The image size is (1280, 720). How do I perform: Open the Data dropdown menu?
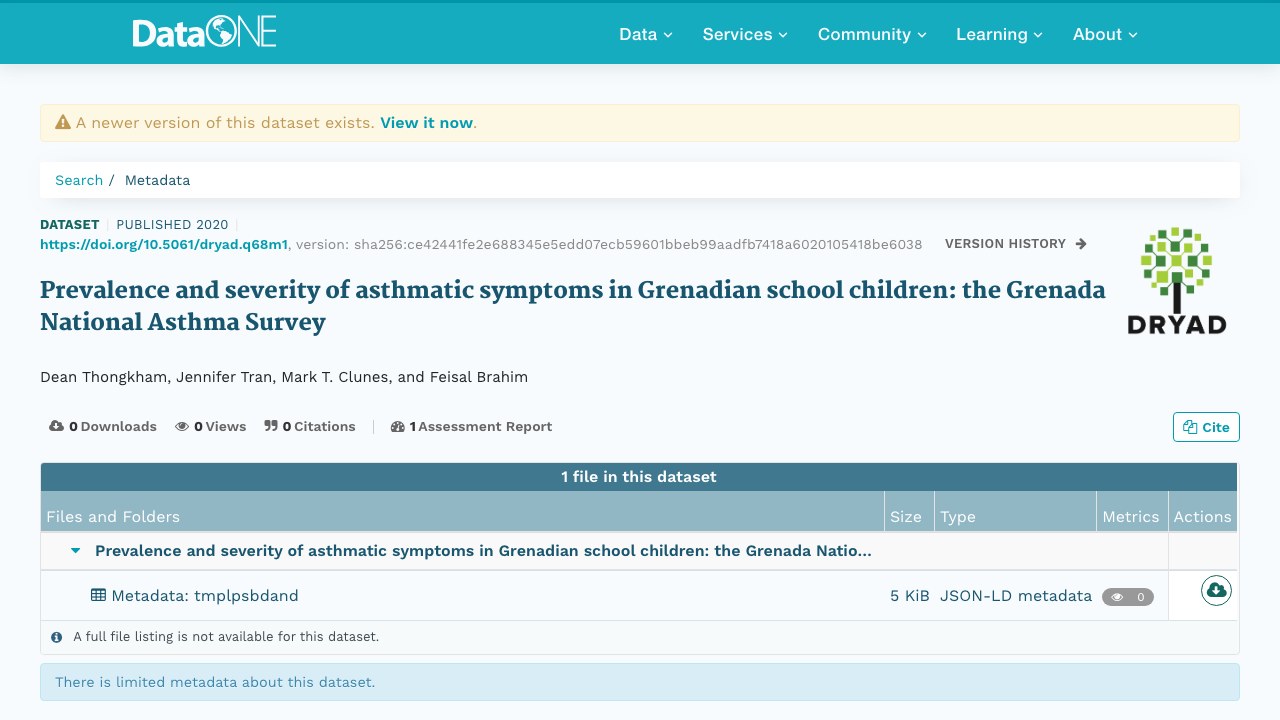point(646,34)
